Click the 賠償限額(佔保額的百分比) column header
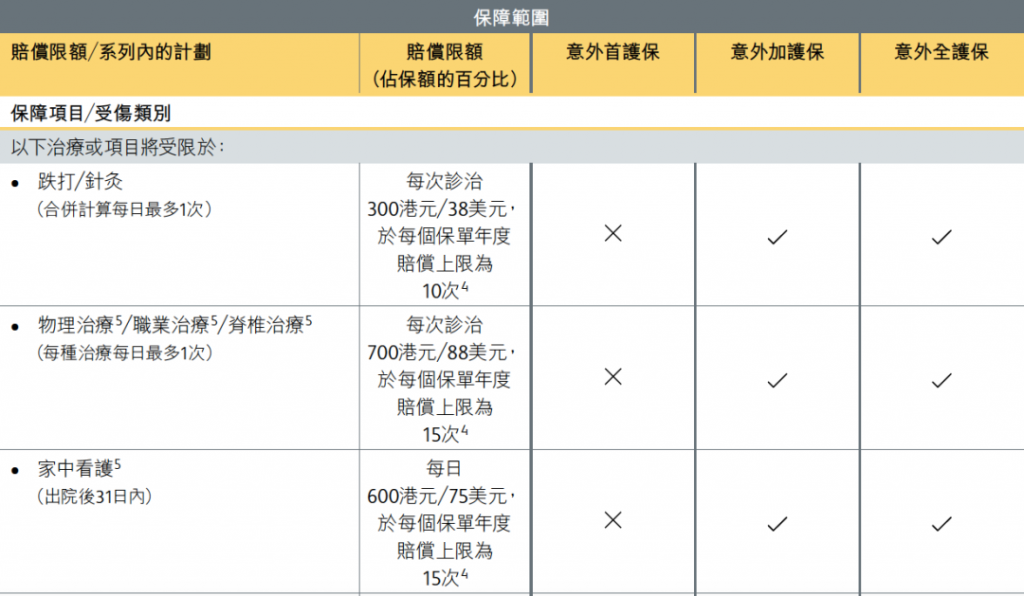Viewport: 1024px width, 596px height. (445, 65)
